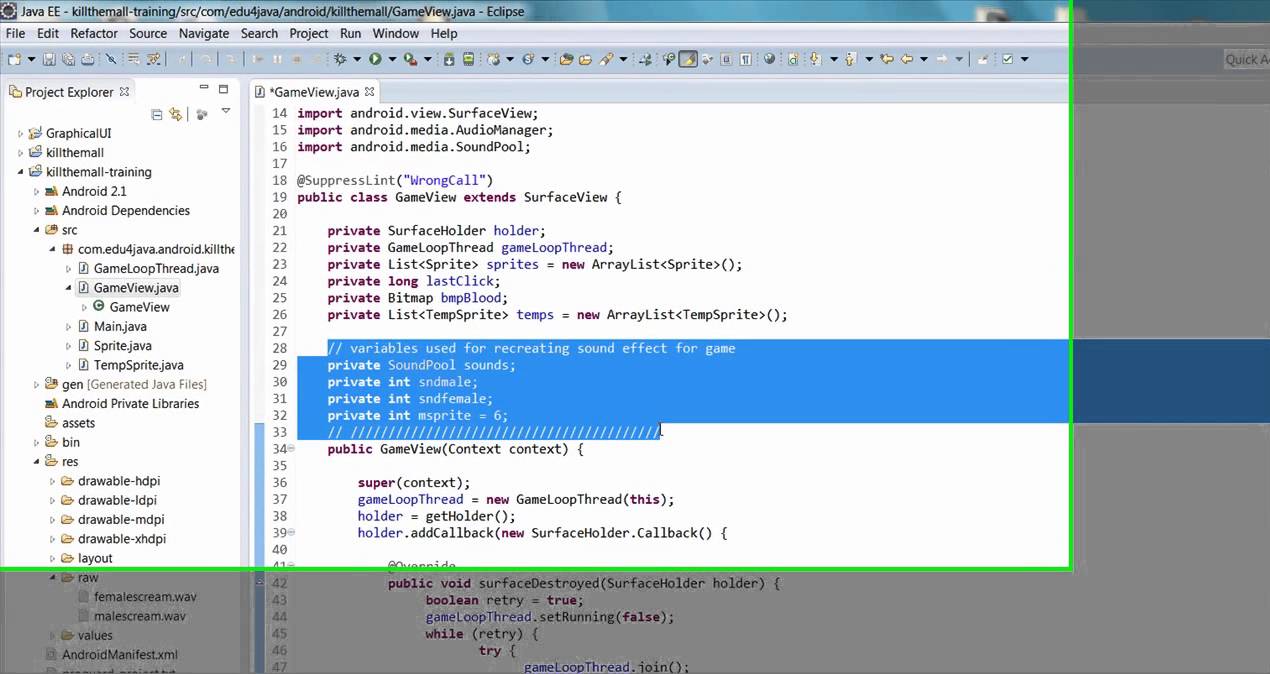Expand the GraphicalUI project
The width and height of the screenshot is (1270, 674).
[20, 133]
